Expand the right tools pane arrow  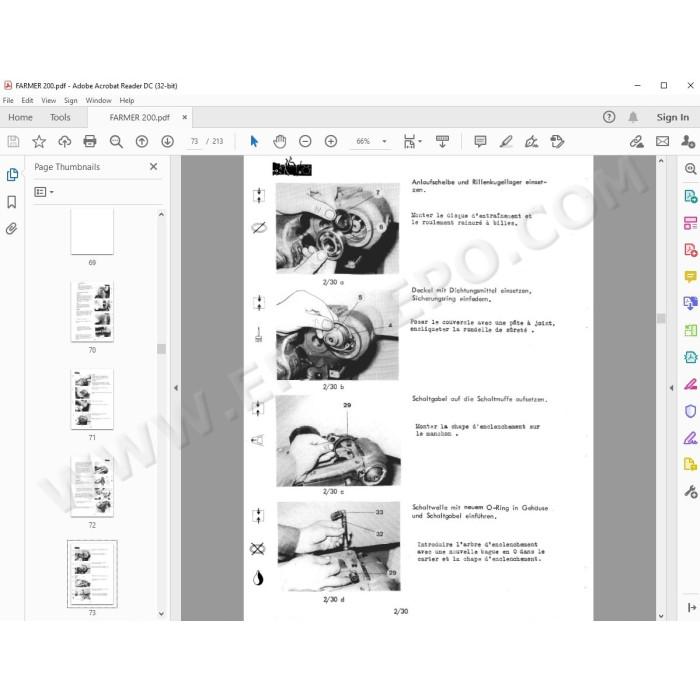tap(671, 388)
